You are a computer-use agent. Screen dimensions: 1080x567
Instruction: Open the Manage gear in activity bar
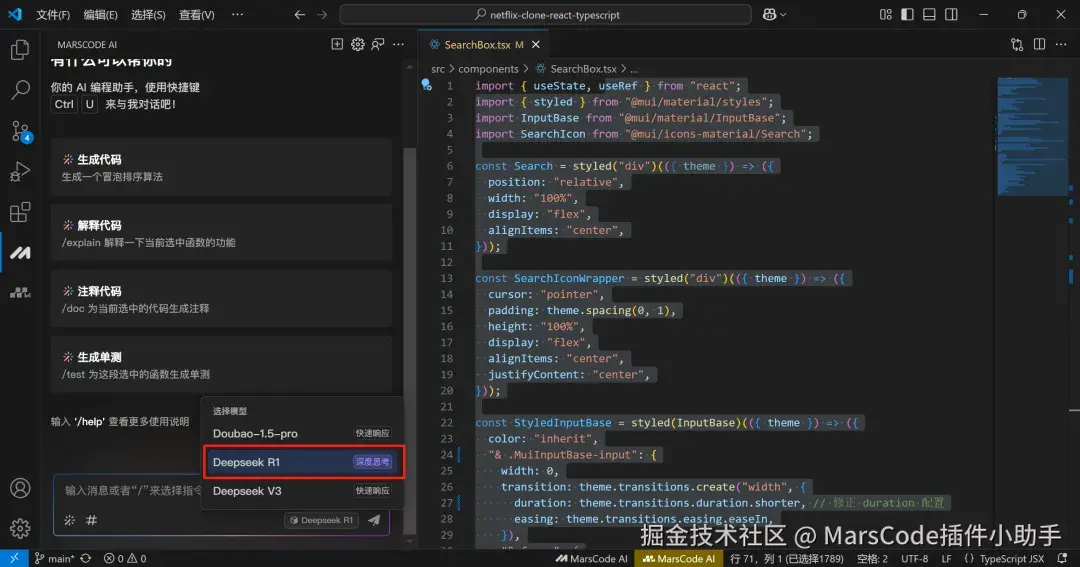(20, 528)
